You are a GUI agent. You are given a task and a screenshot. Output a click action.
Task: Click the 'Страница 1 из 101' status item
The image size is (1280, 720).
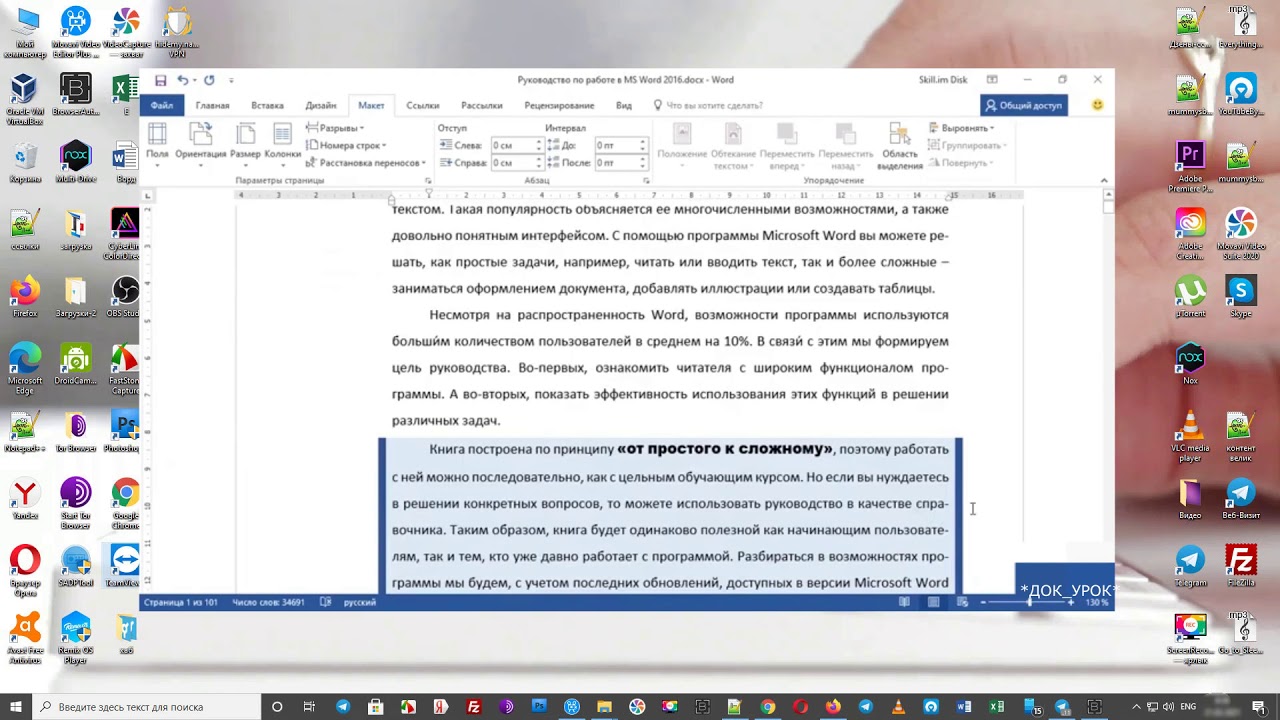181,602
